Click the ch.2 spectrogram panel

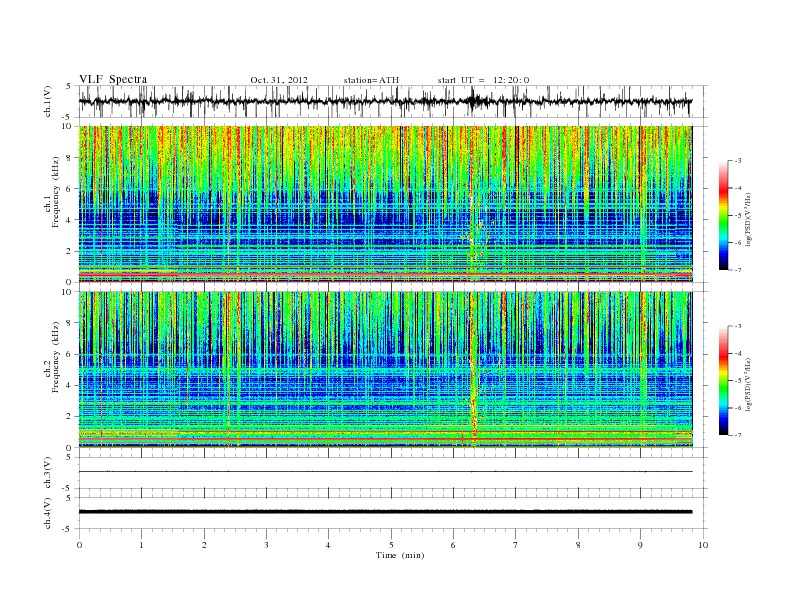point(385,369)
